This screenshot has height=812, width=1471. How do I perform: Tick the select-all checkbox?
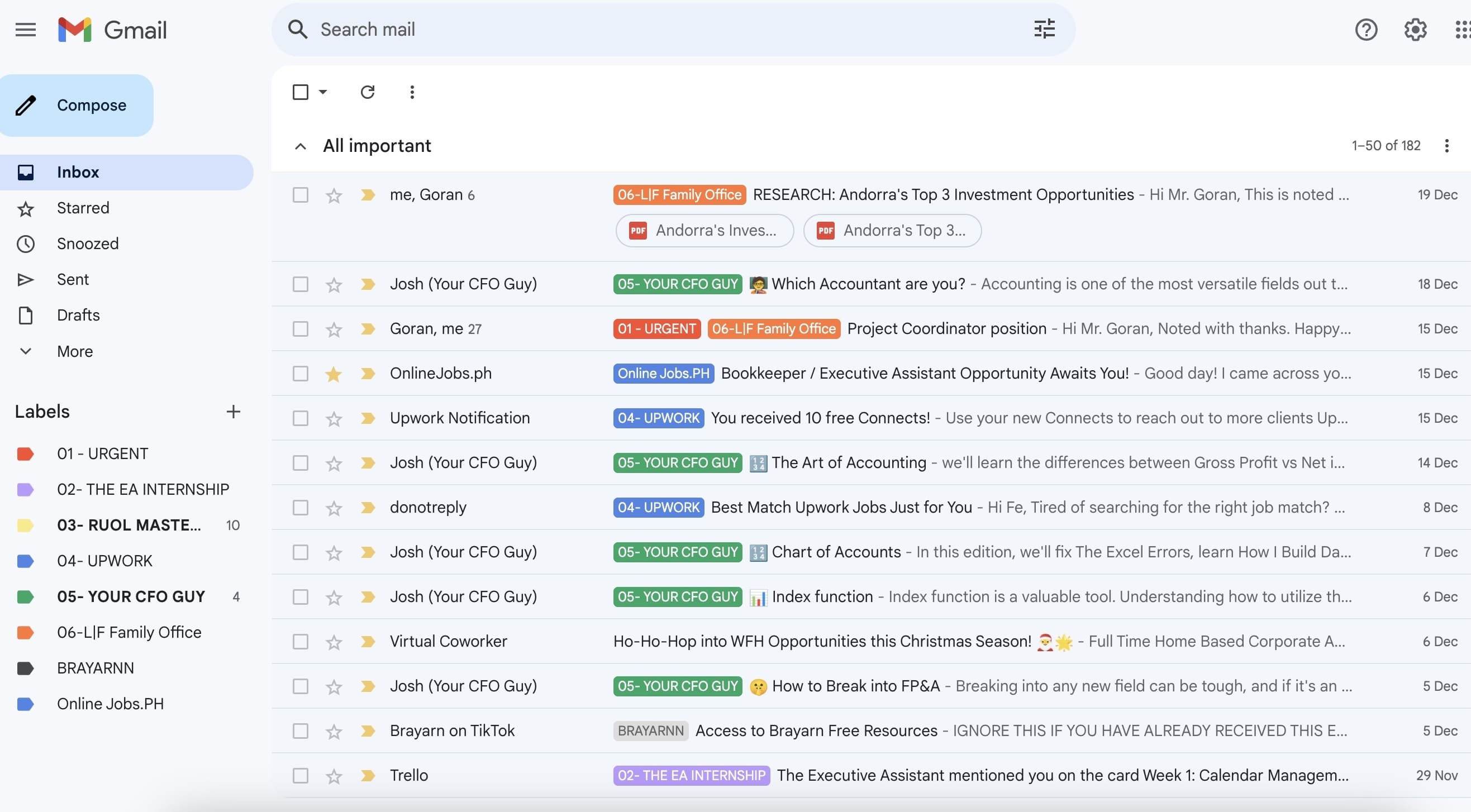tap(301, 92)
